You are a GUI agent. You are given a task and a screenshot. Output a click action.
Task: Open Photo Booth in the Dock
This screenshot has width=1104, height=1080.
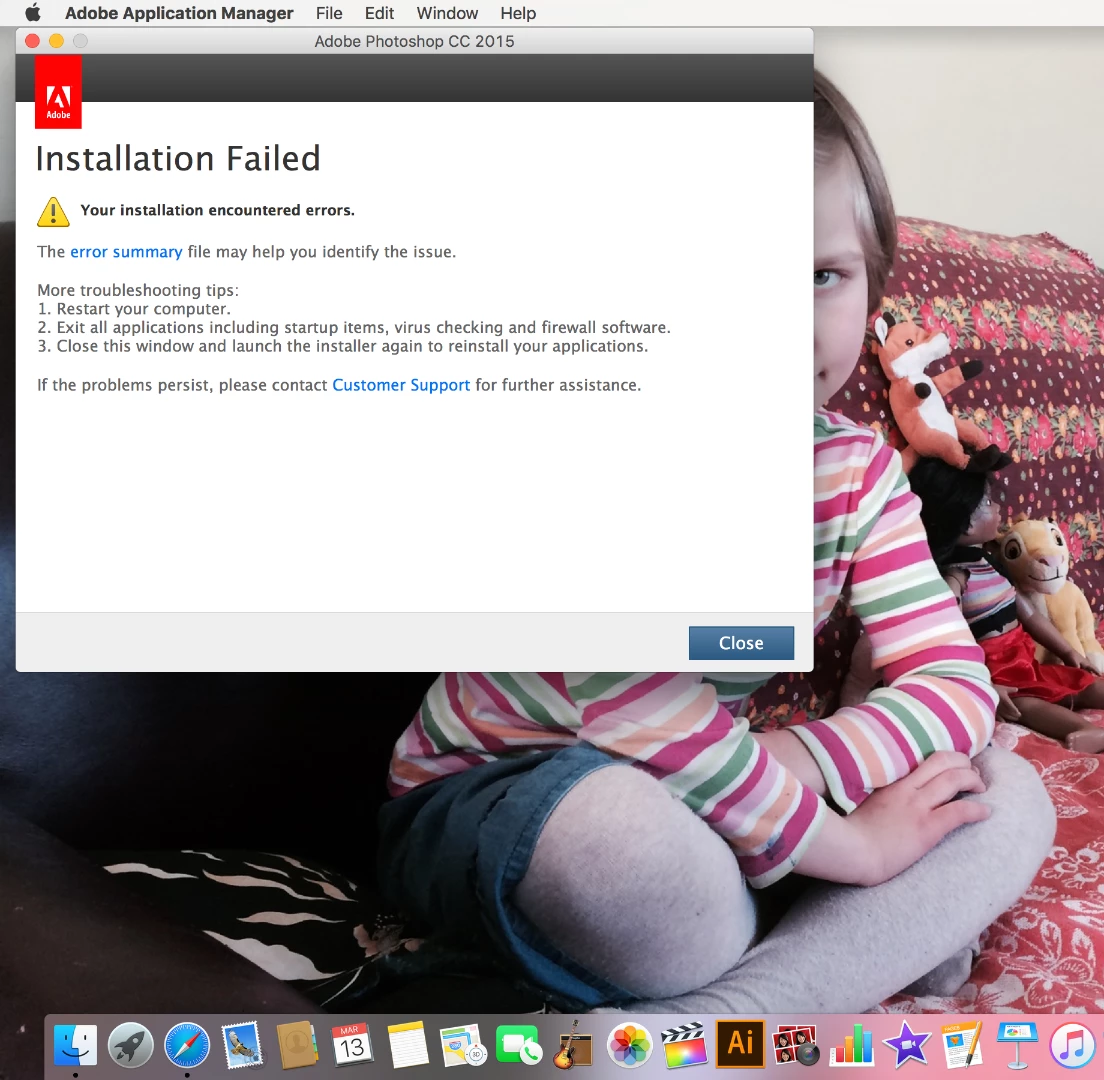pos(796,1045)
